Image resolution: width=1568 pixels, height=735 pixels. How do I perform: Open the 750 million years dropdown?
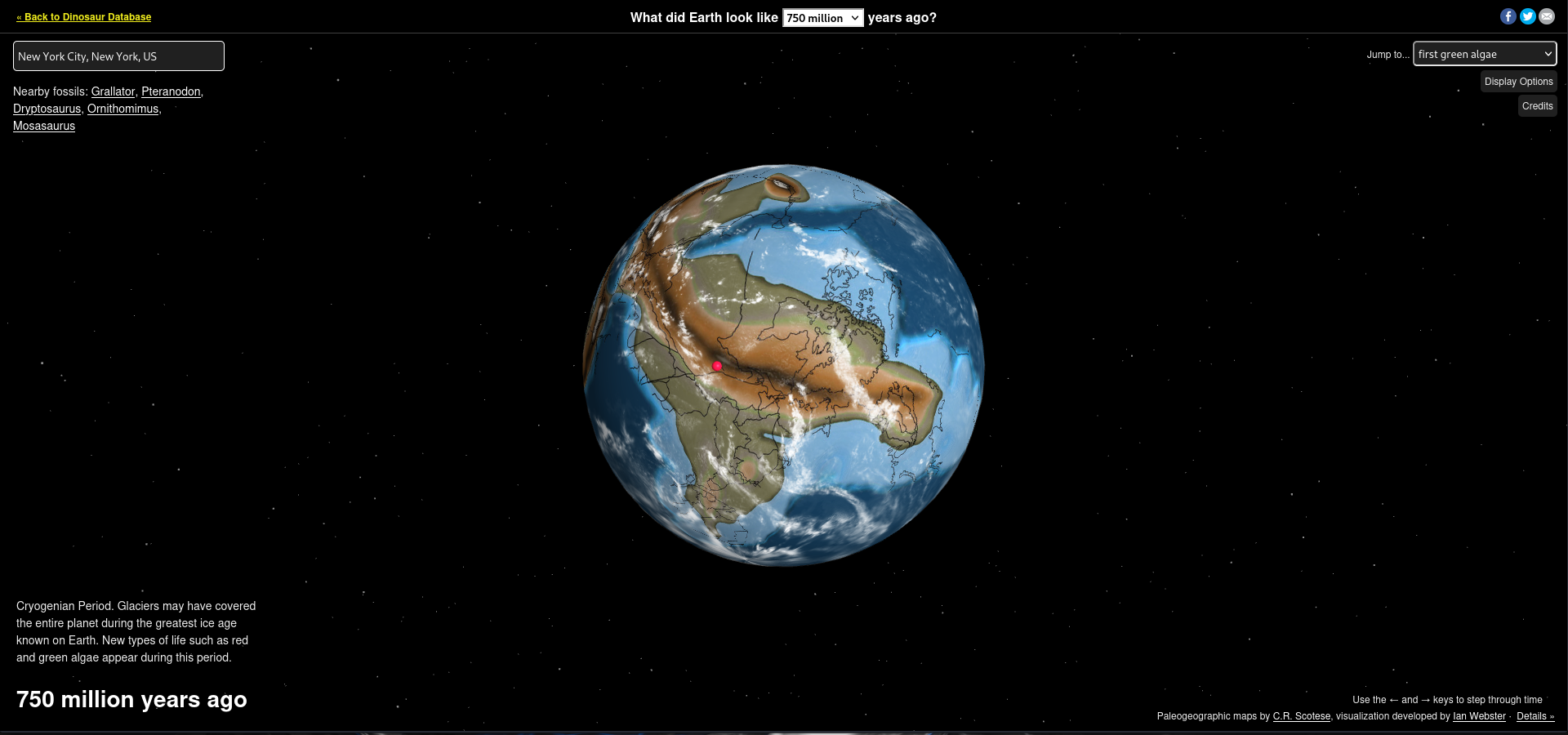[x=822, y=18]
